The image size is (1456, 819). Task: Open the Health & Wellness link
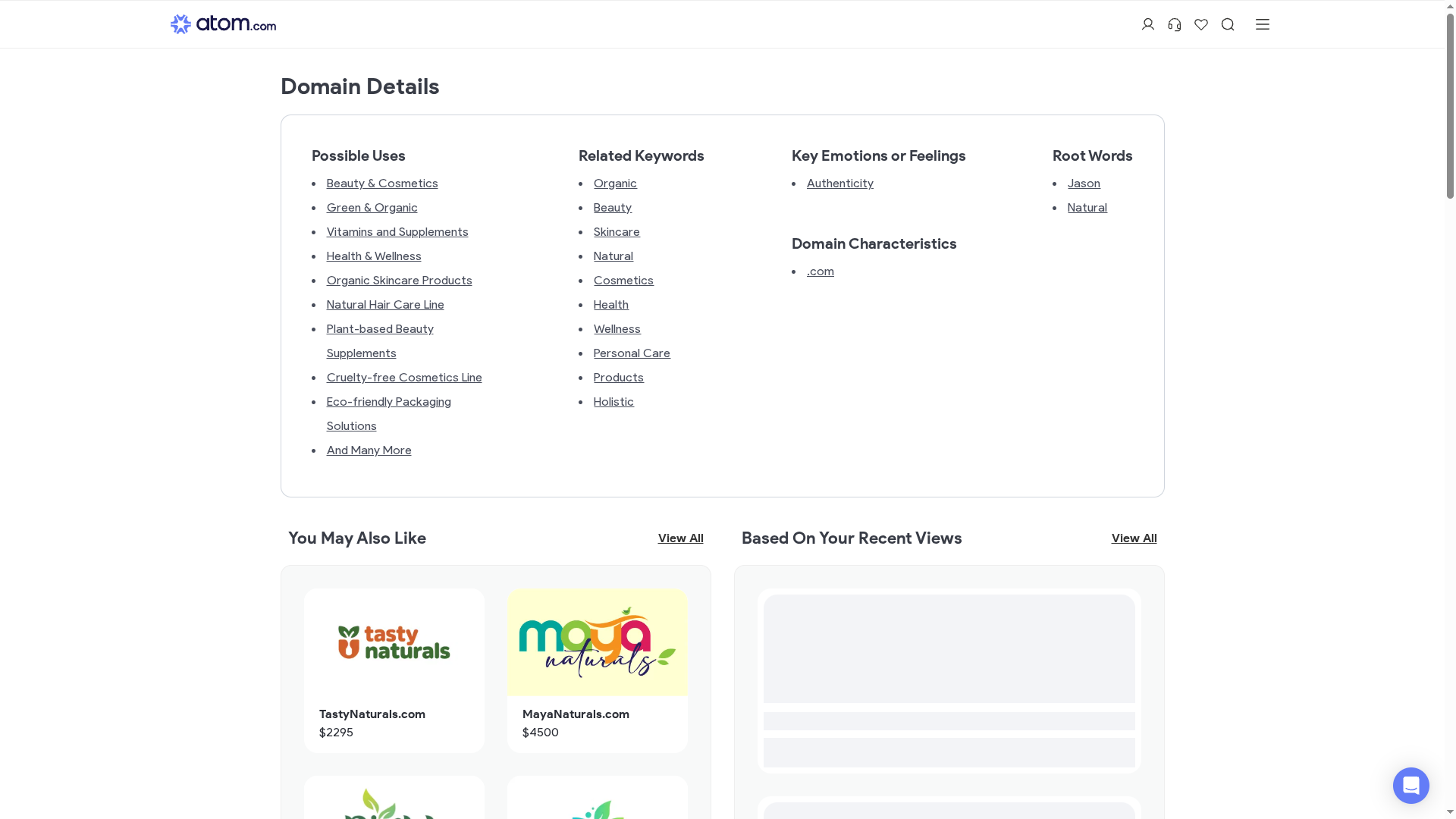pyautogui.click(x=374, y=256)
